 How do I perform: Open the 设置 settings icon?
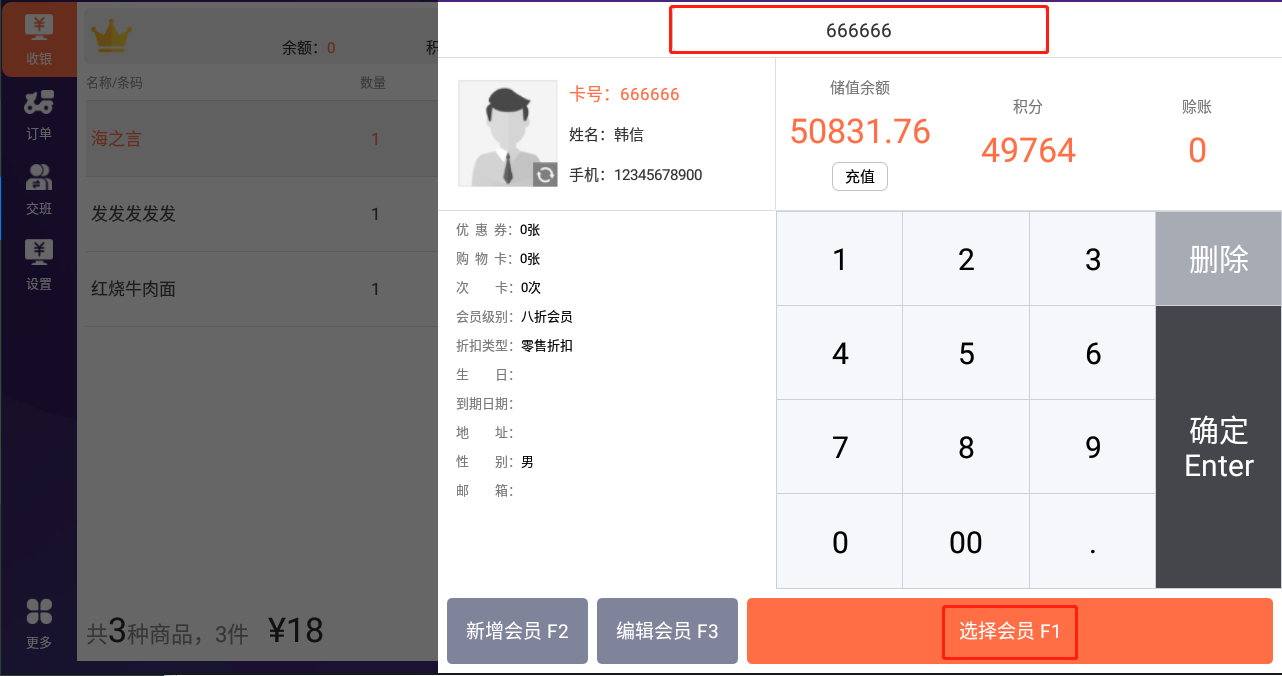click(x=39, y=265)
